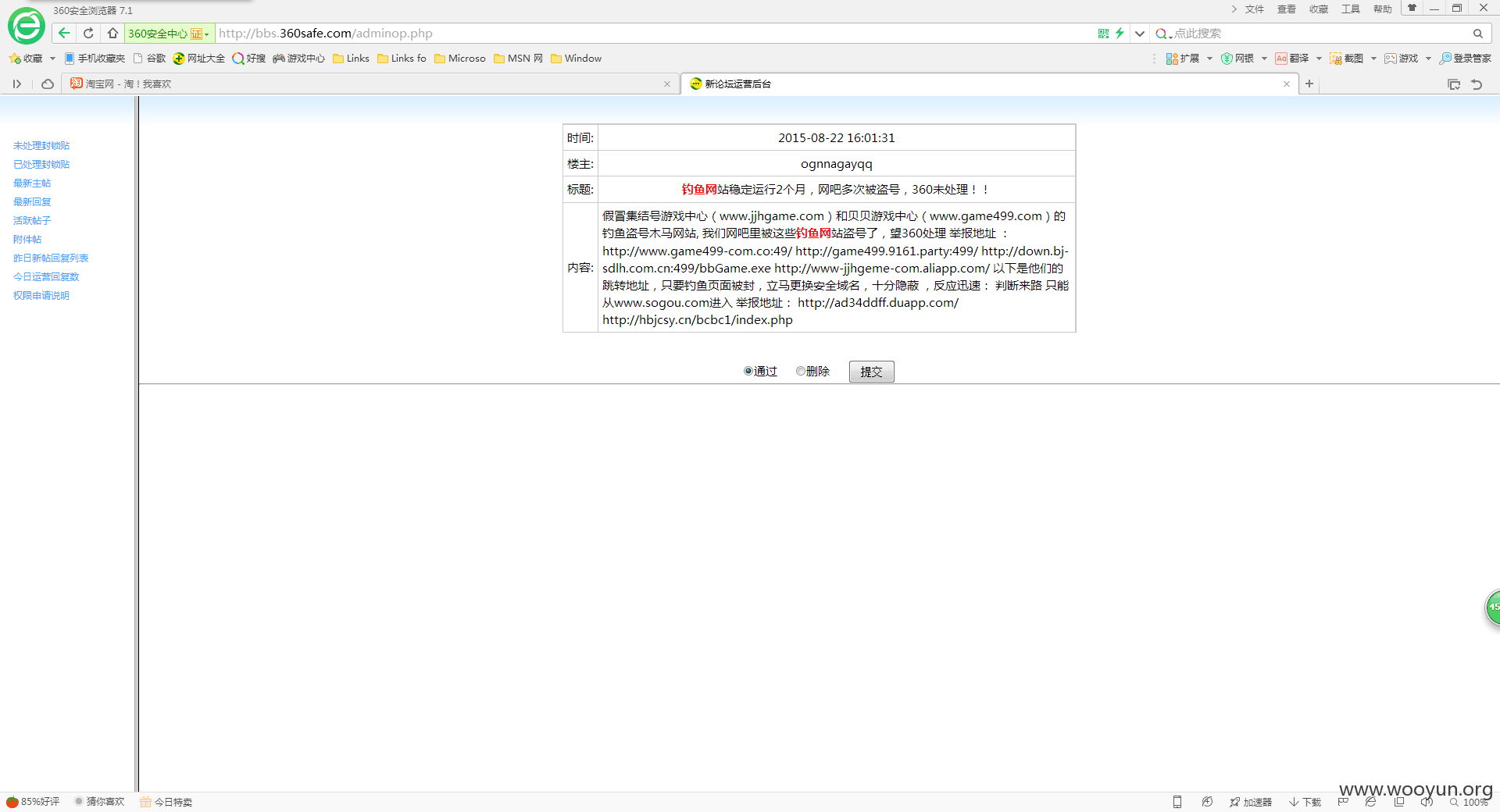Open the 今日特卖 status bar item

pyautogui.click(x=166, y=802)
